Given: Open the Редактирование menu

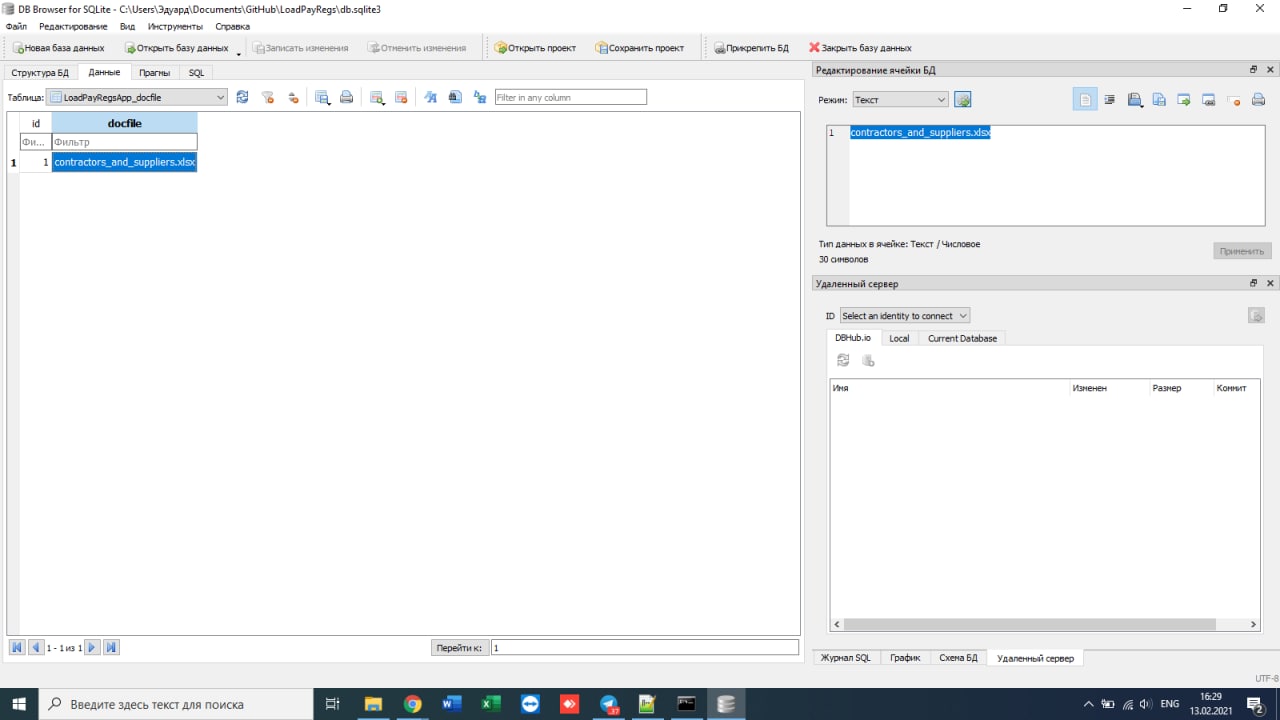Looking at the screenshot, I should (73, 26).
